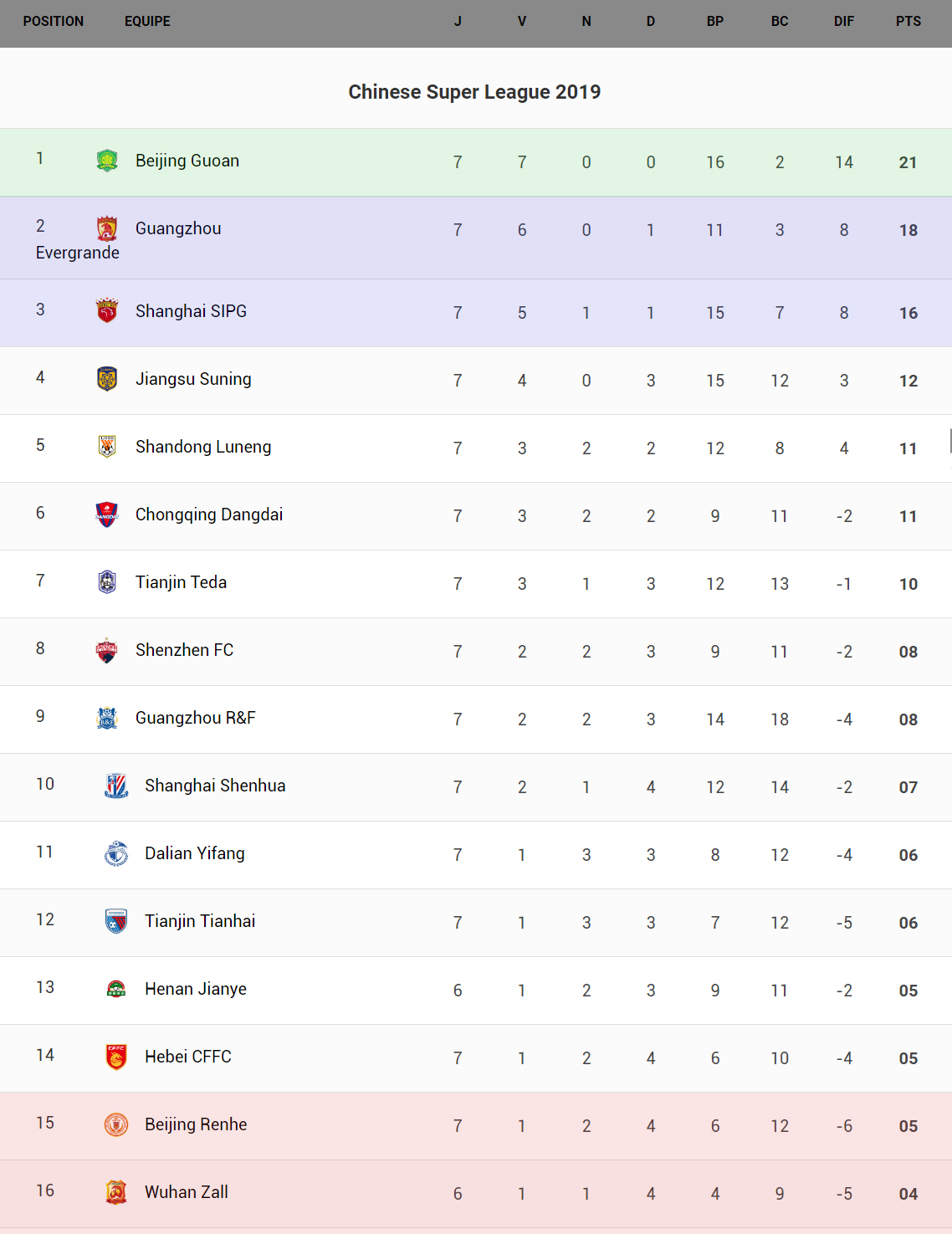Select the Guangzhou R&F club badge
Image resolution: width=952 pixels, height=1234 pixels.
coord(107,718)
